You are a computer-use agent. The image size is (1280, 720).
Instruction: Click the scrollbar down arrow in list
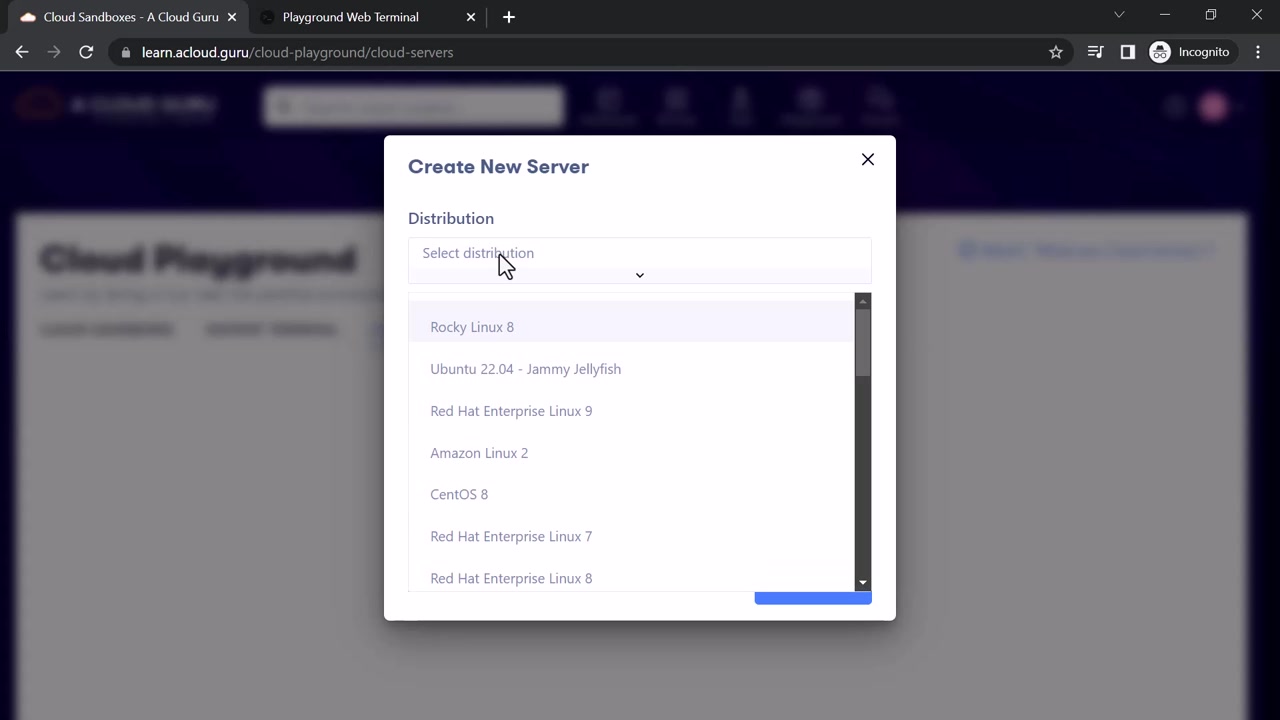click(863, 583)
